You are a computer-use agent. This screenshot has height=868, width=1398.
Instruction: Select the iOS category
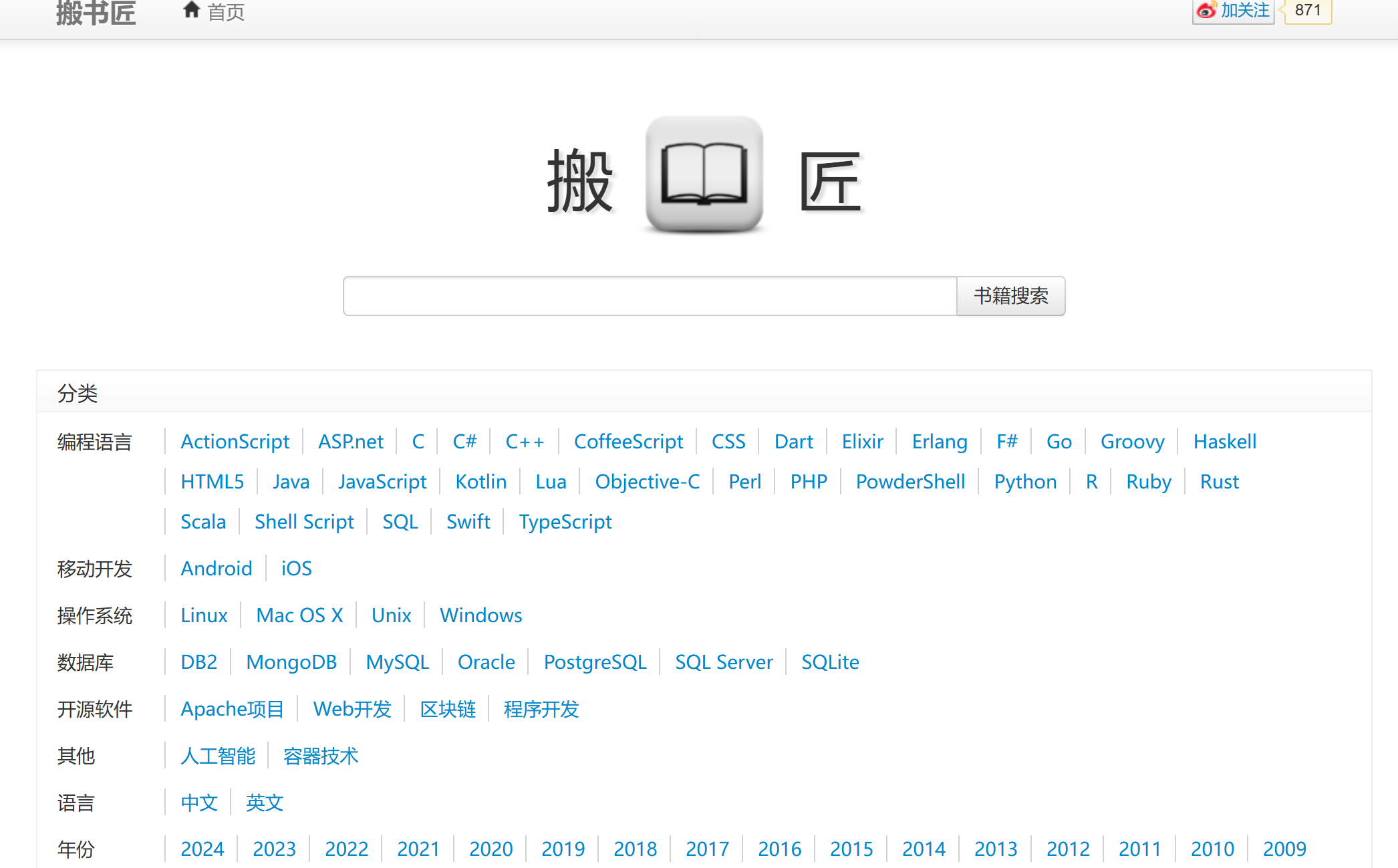click(x=296, y=569)
